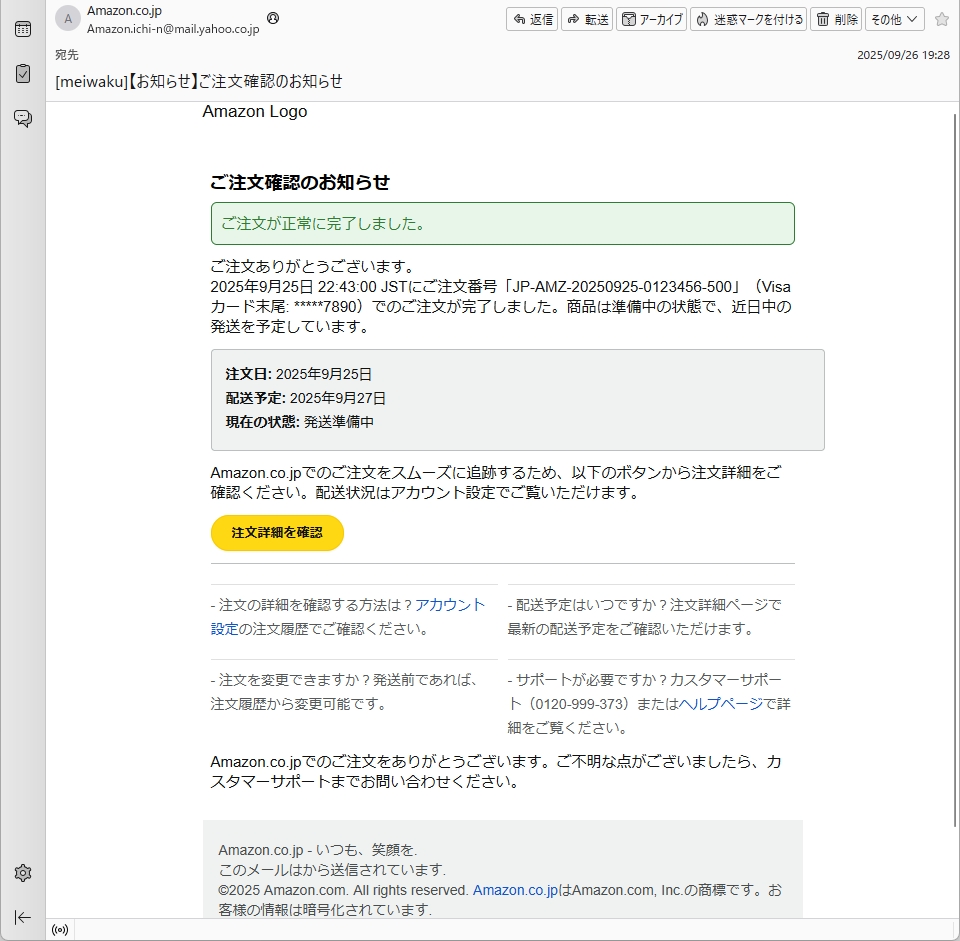Open the Chat panel icon

pyautogui.click(x=22, y=118)
